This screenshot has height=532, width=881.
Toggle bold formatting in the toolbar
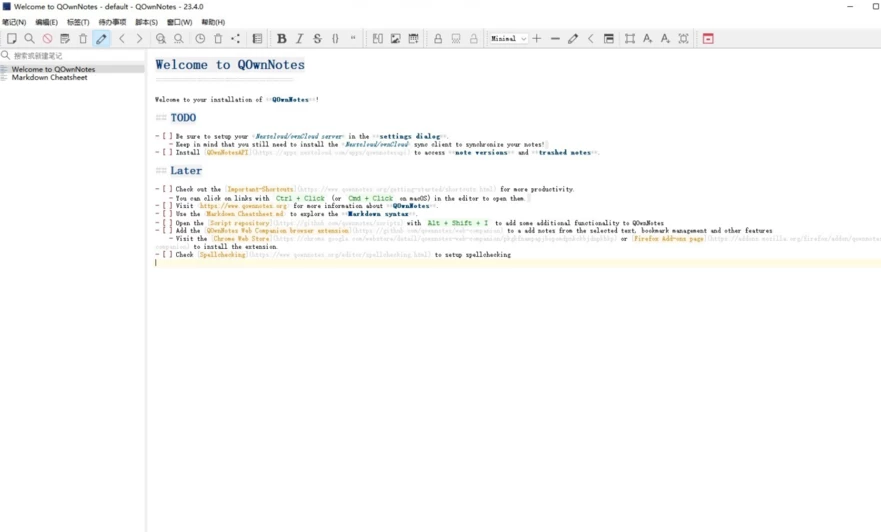281,39
